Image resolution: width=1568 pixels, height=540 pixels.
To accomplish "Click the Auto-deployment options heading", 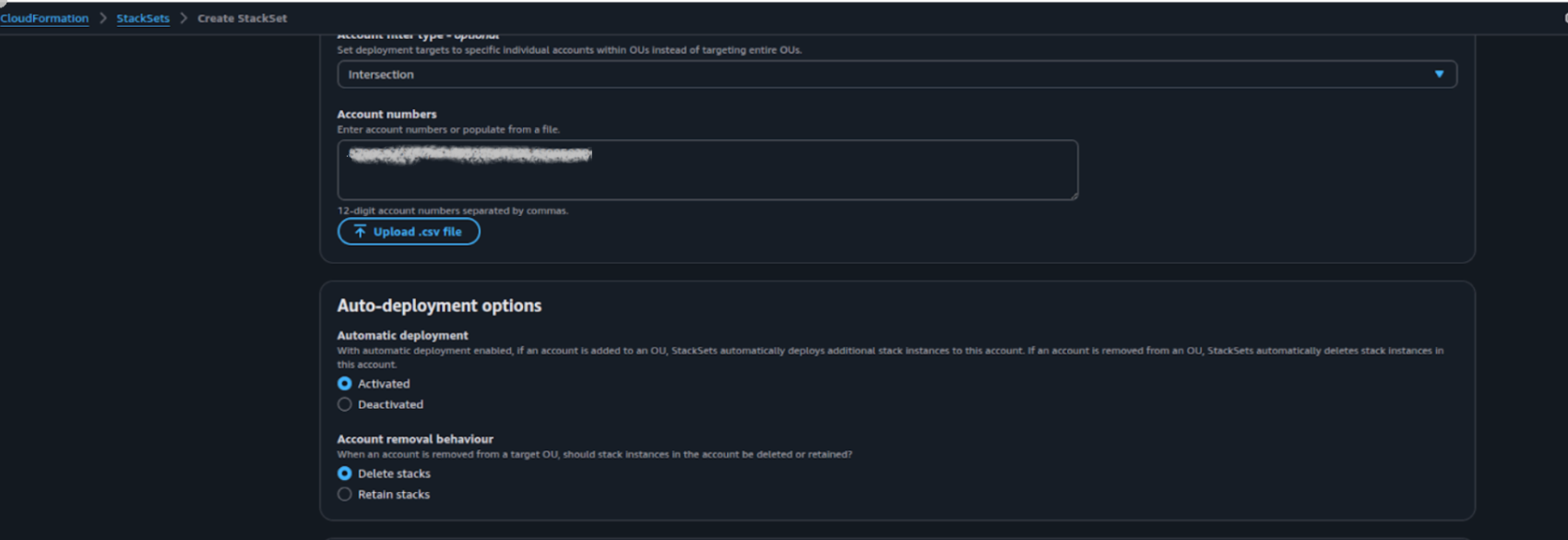I will click(439, 306).
